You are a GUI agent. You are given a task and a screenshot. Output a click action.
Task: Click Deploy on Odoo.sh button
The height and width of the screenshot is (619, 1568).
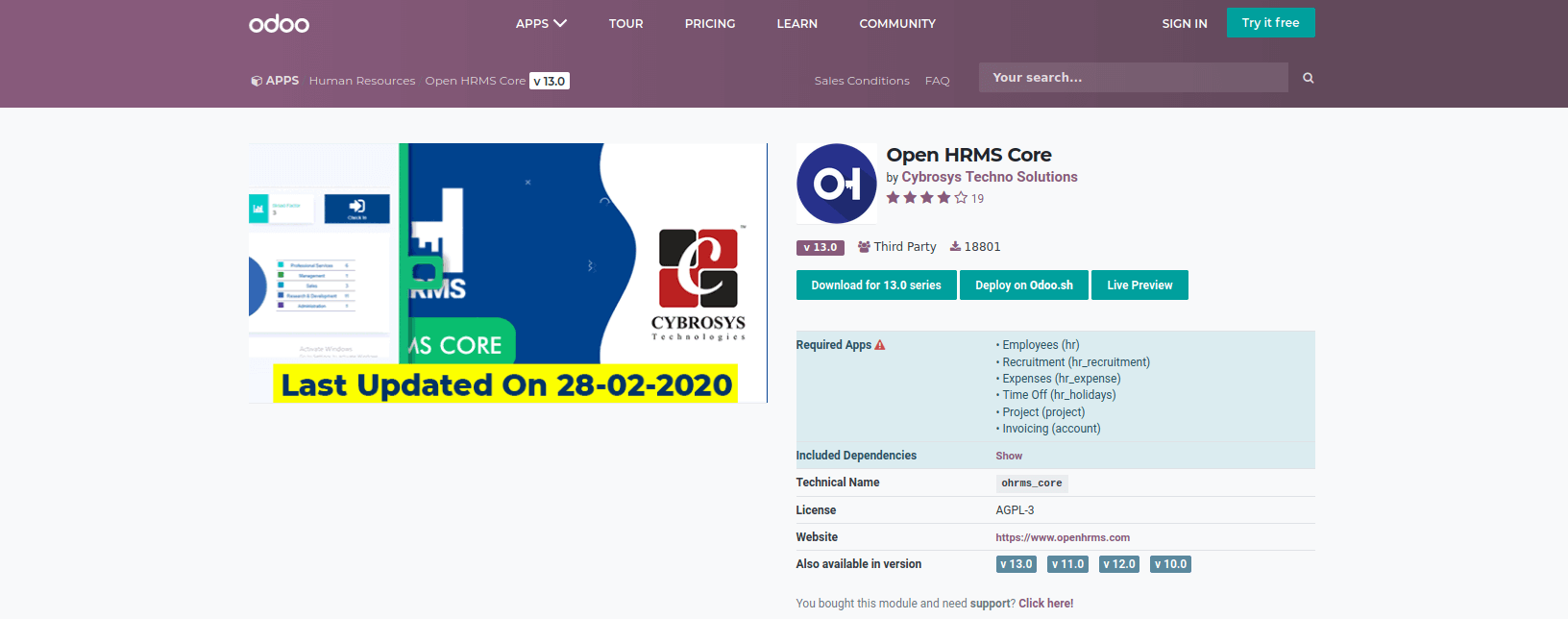click(1024, 285)
